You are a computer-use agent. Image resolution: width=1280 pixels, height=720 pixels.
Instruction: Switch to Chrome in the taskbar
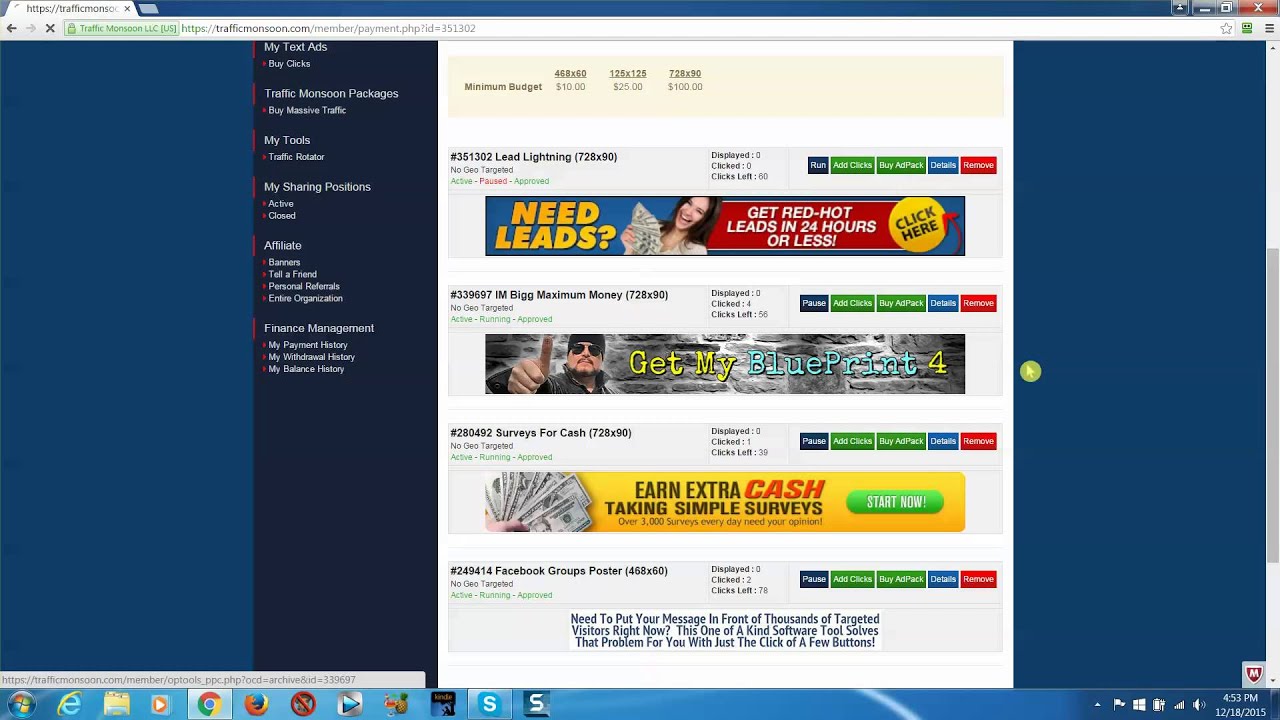208,705
